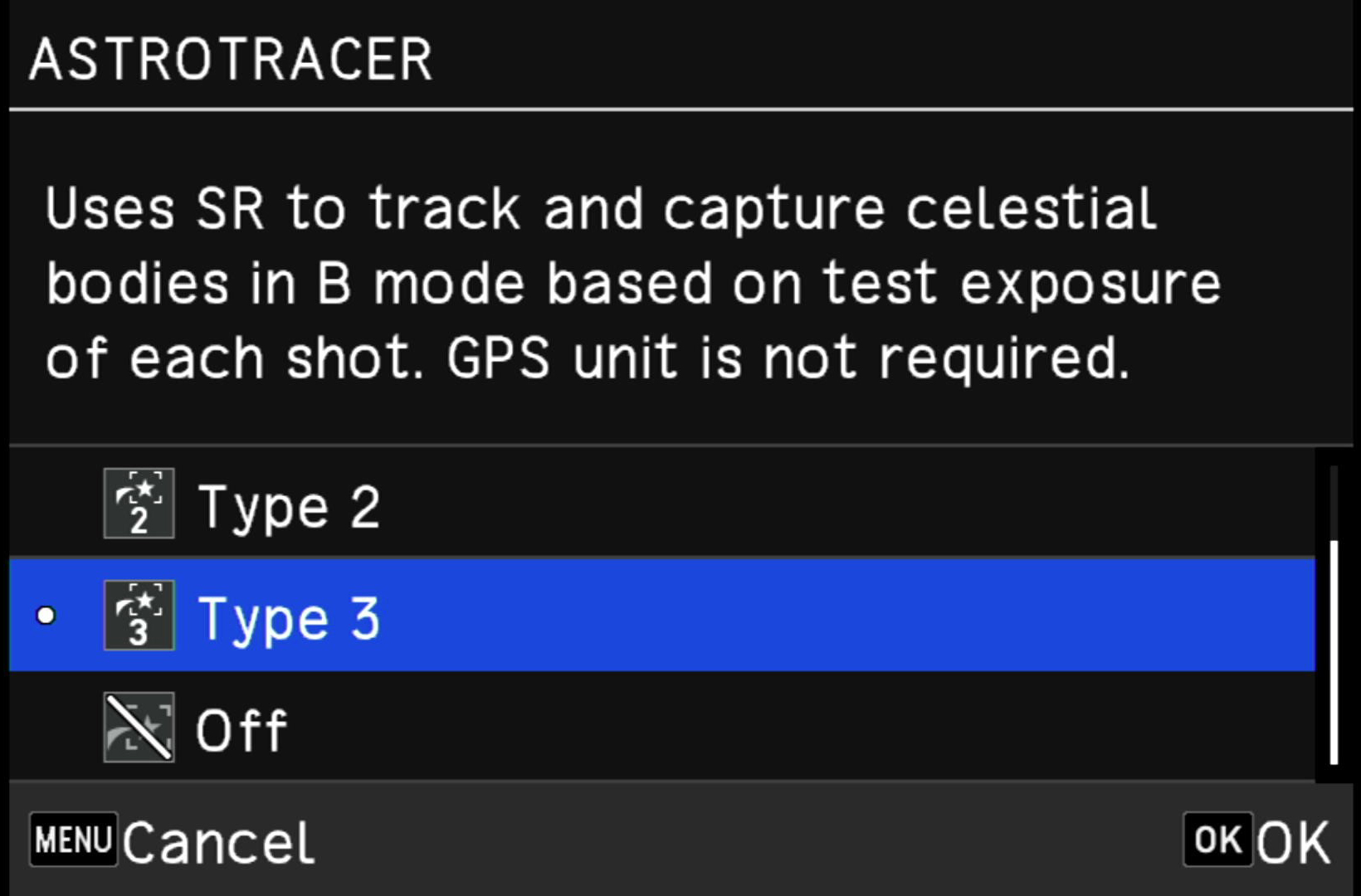The image size is (1361, 896).
Task: Select the Off menu entry
Action: [x=662, y=727]
